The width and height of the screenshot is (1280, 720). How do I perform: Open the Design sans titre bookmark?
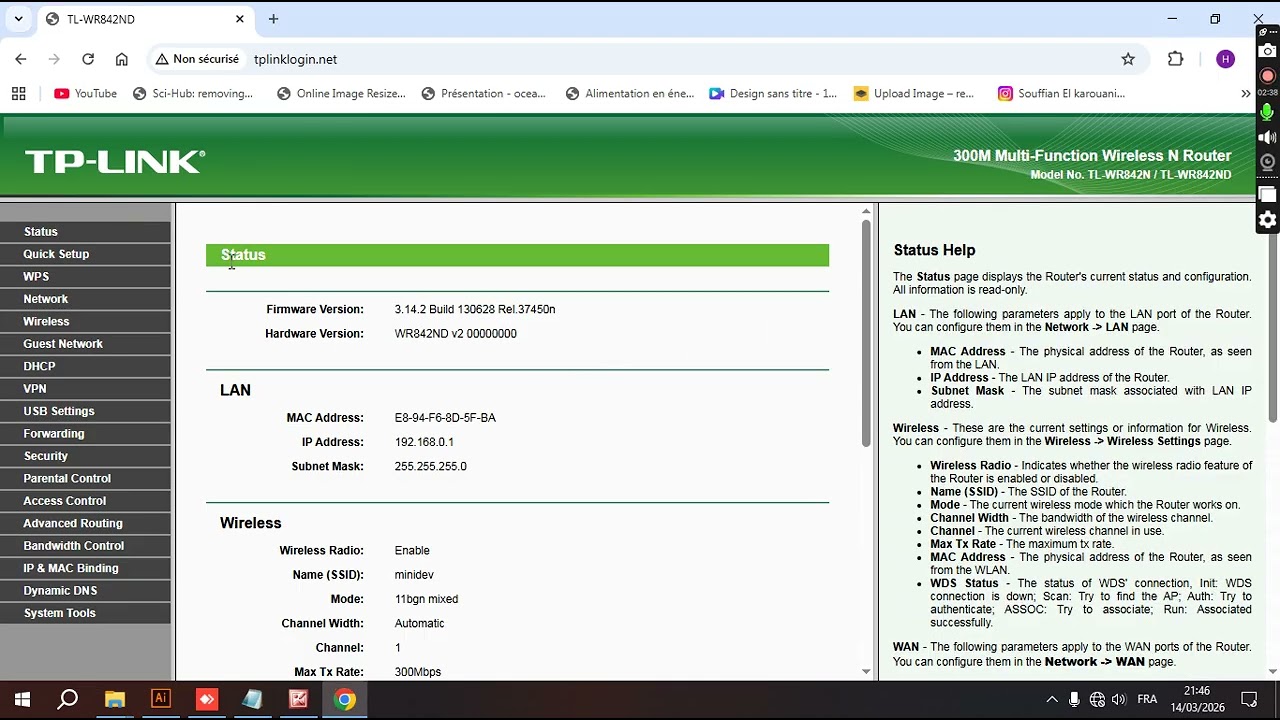[773, 93]
